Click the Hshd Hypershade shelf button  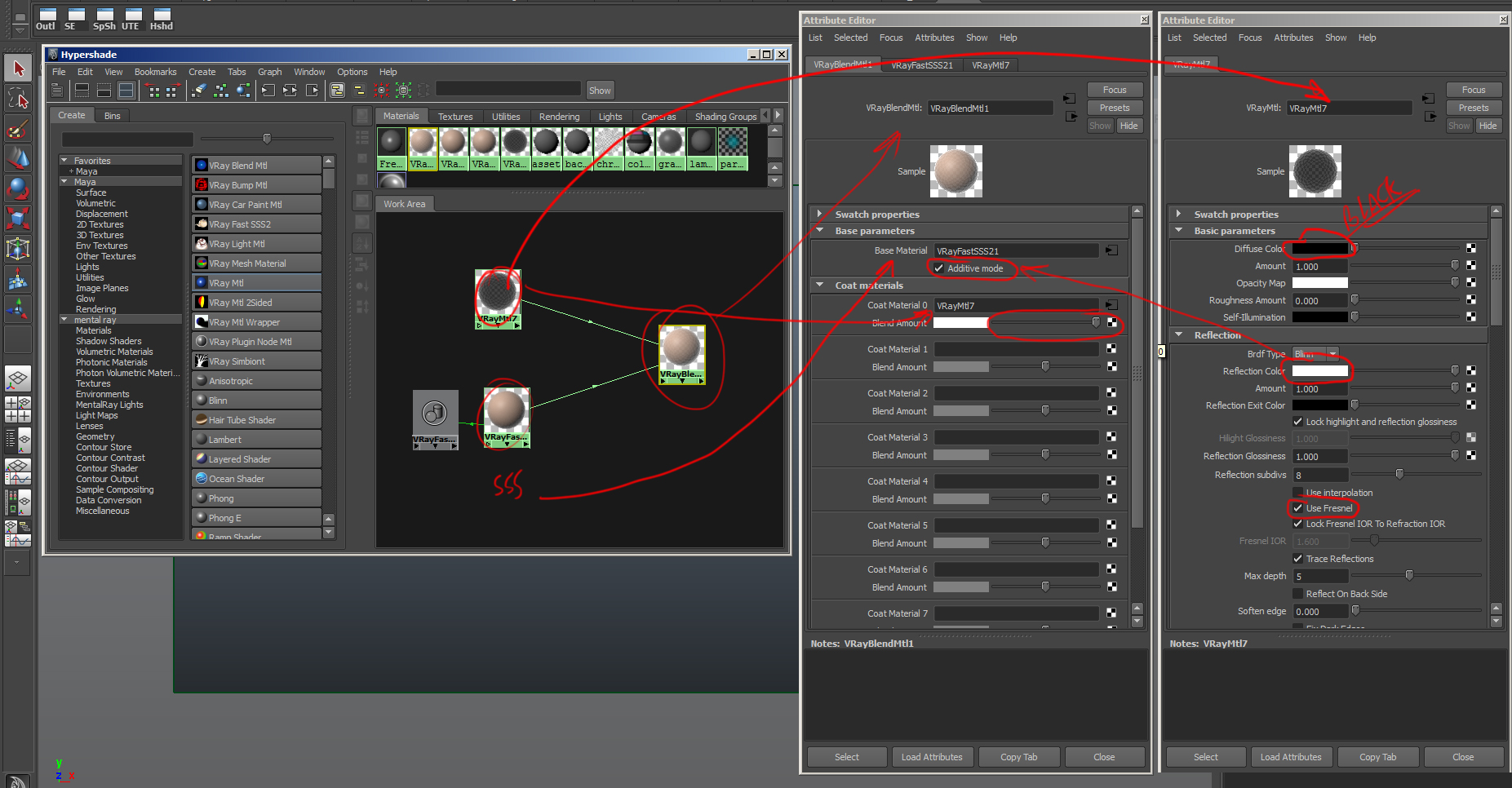tap(162, 20)
